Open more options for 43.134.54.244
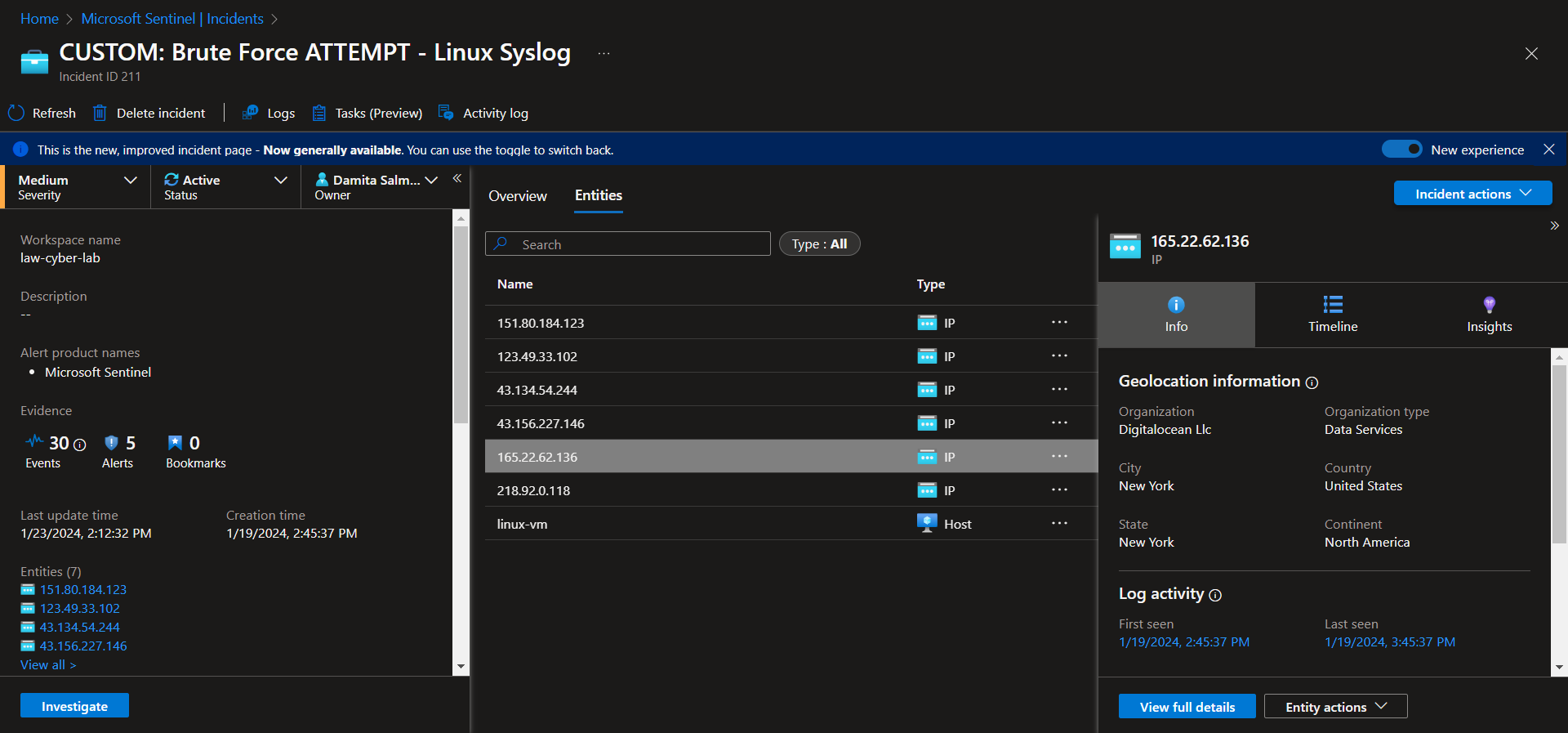This screenshot has height=733, width=1568. point(1059,389)
